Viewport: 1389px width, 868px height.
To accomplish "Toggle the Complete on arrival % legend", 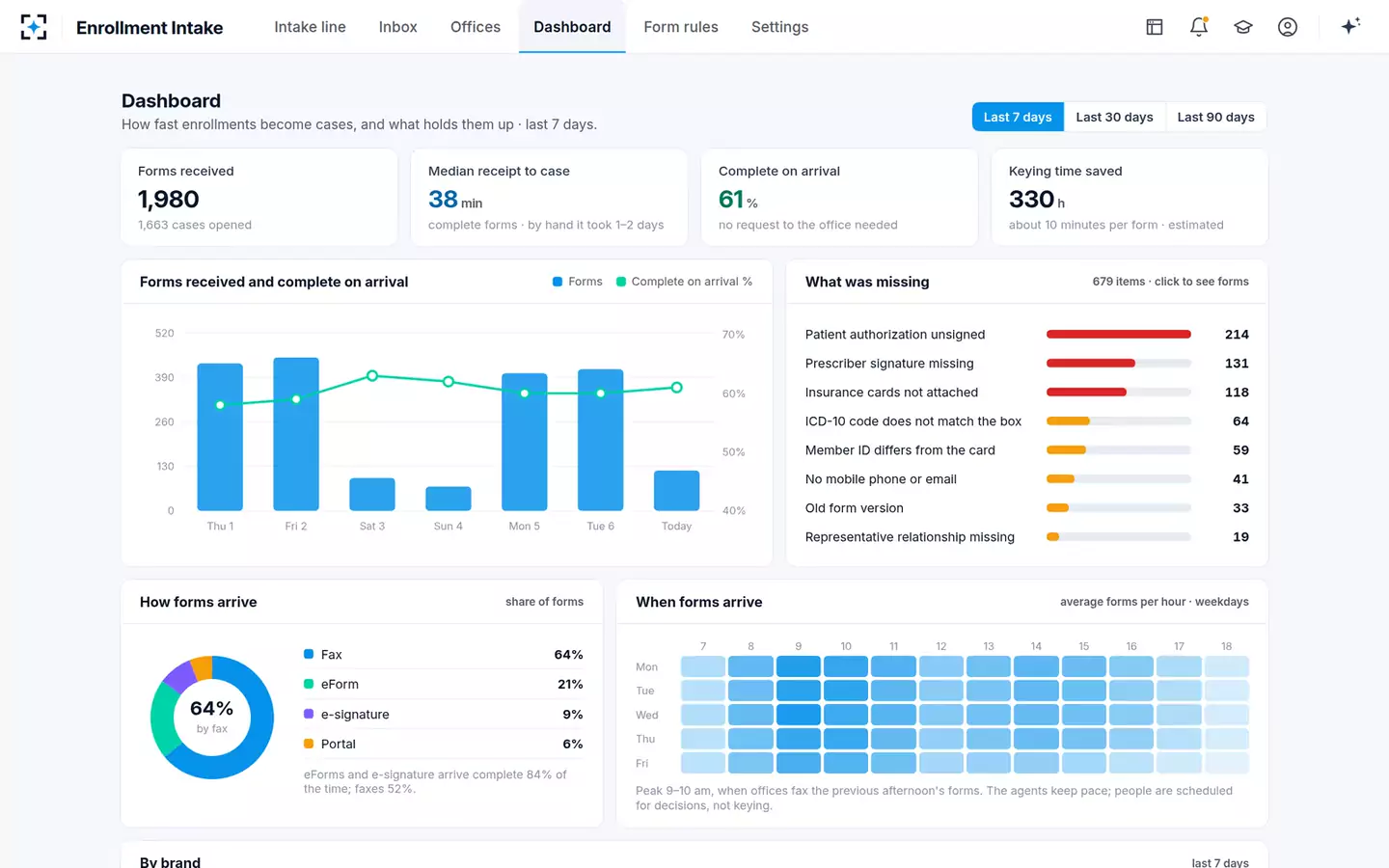I will pyautogui.click(x=684, y=282).
